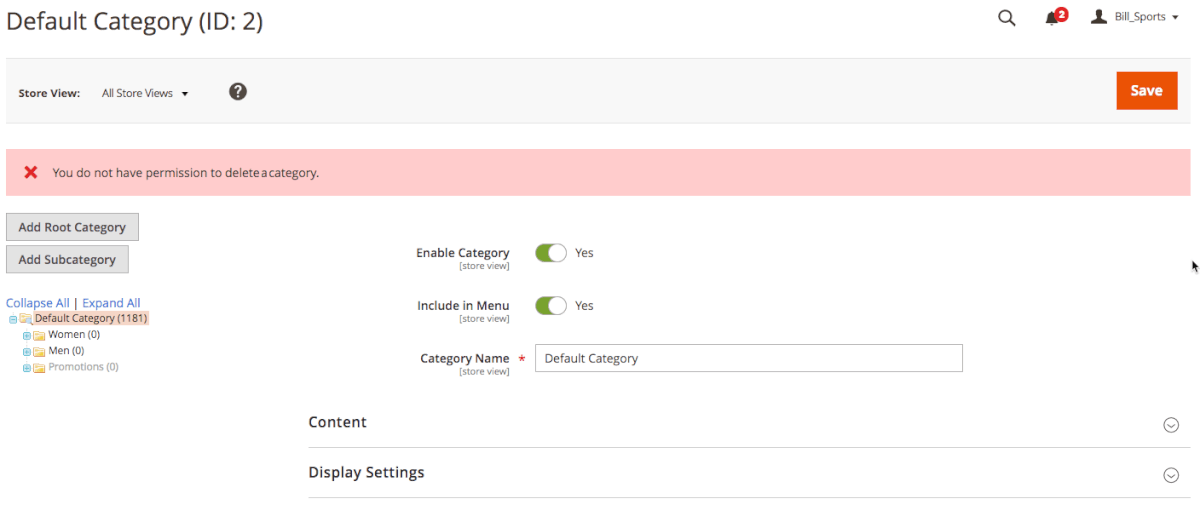Toggle the Enable Category switch

(551, 253)
